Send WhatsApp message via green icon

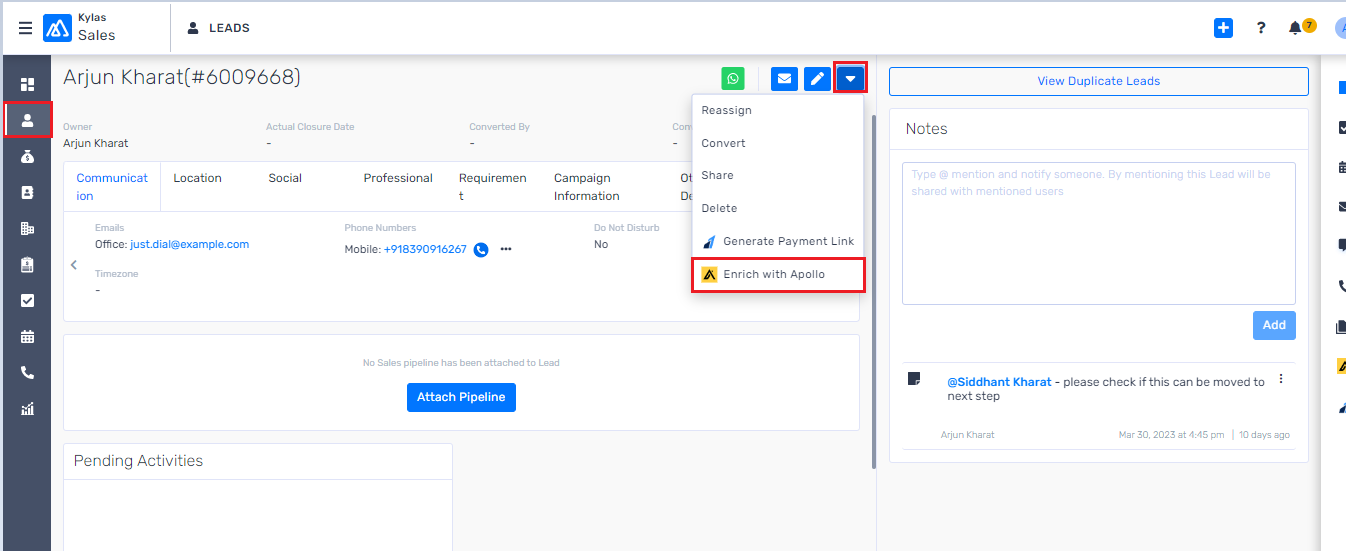point(734,78)
